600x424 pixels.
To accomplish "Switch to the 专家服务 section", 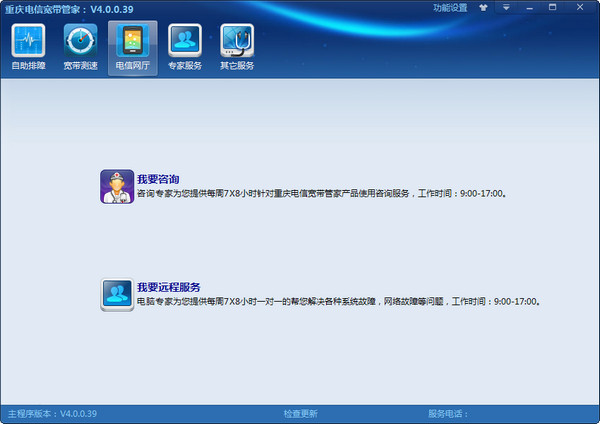I will click(x=184, y=47).
